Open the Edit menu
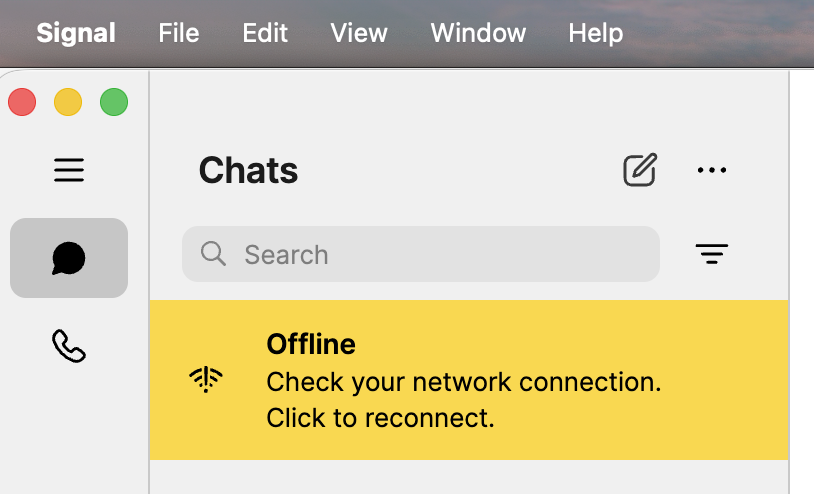814x494 pixels. coord(265,33)
